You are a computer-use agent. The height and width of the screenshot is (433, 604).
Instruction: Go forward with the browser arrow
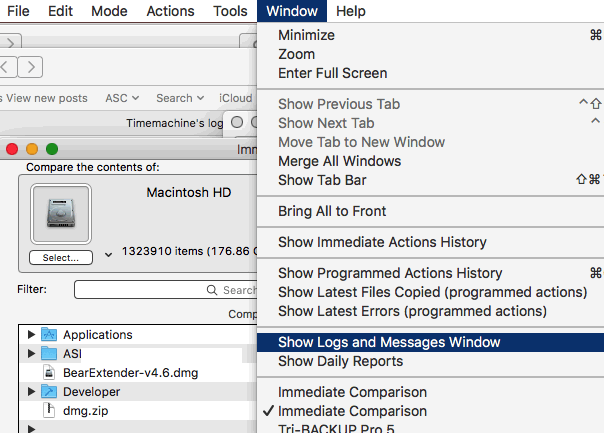(33, 67)
